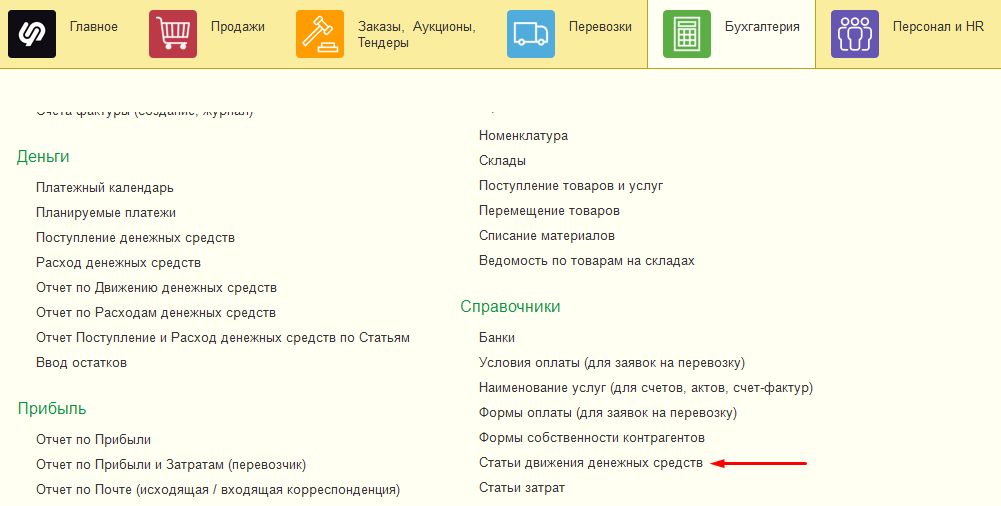Click the Прибыль group heading
Screen dimensions: 1001x506
click(x=52, y=408)
